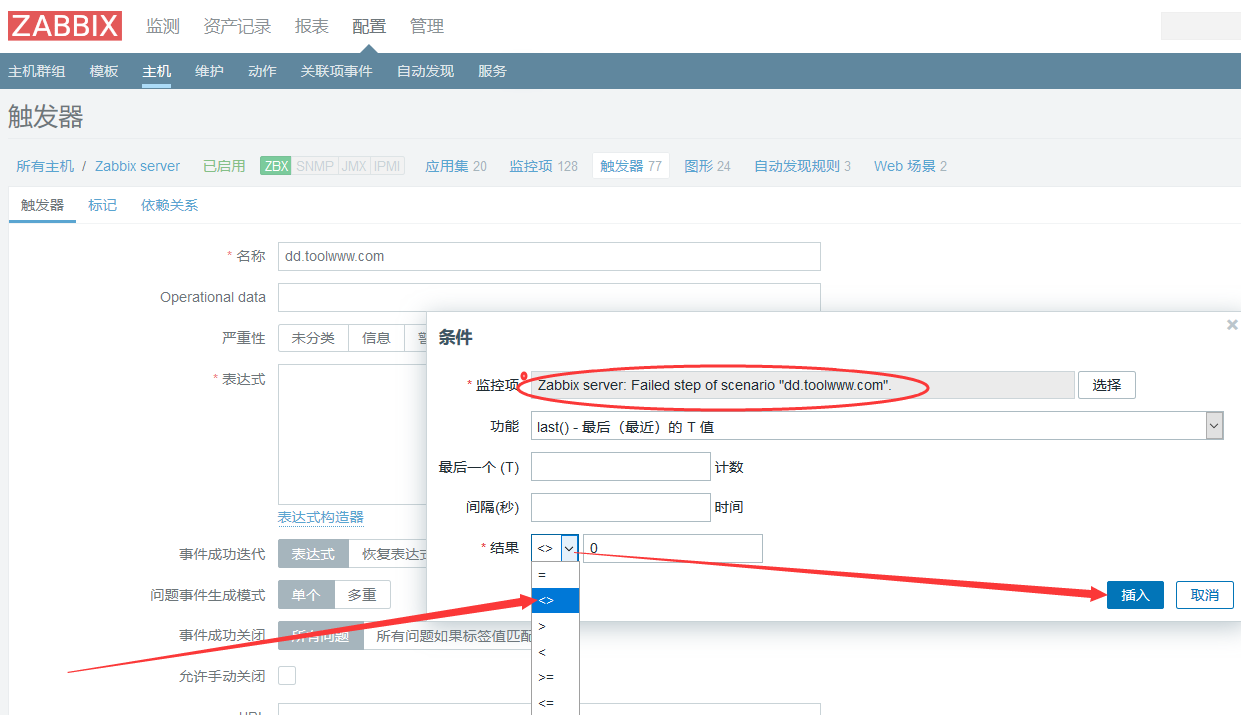This screenshot has width=1241, height=715.
Task: Click the SNMP availability badge
Action: (315, 166)
